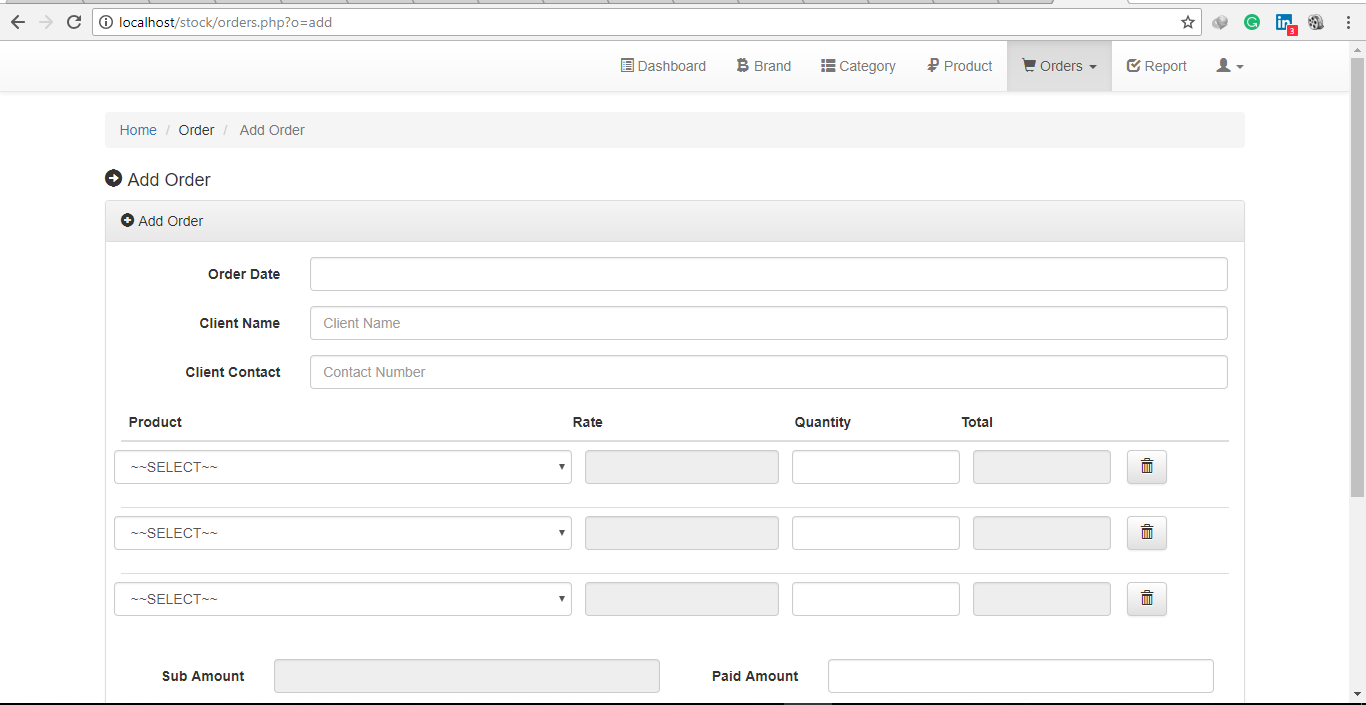Open the first product ~~SELECT~~ dropdown

pos(343,467)
